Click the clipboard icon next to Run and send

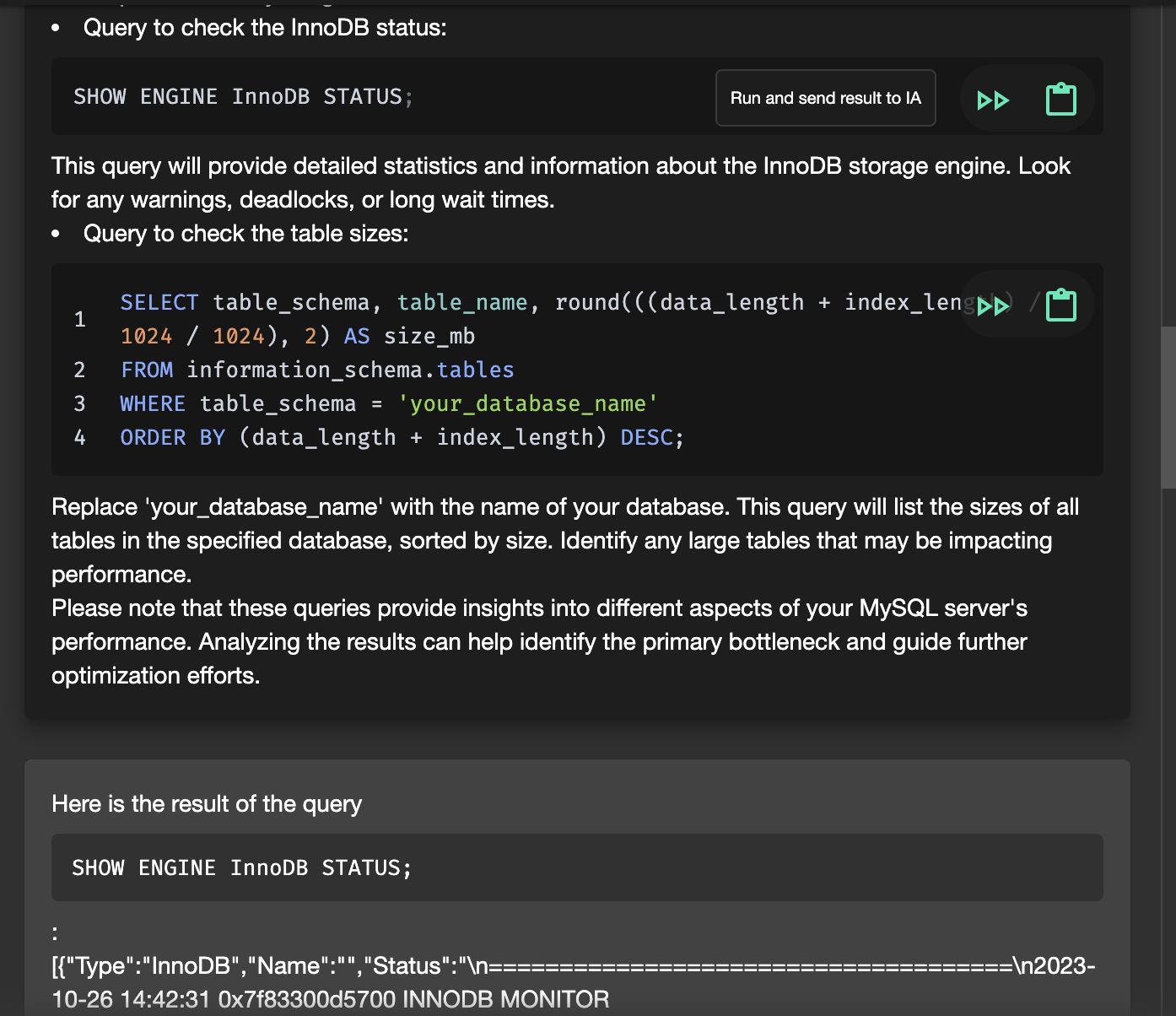[1061, 98]
